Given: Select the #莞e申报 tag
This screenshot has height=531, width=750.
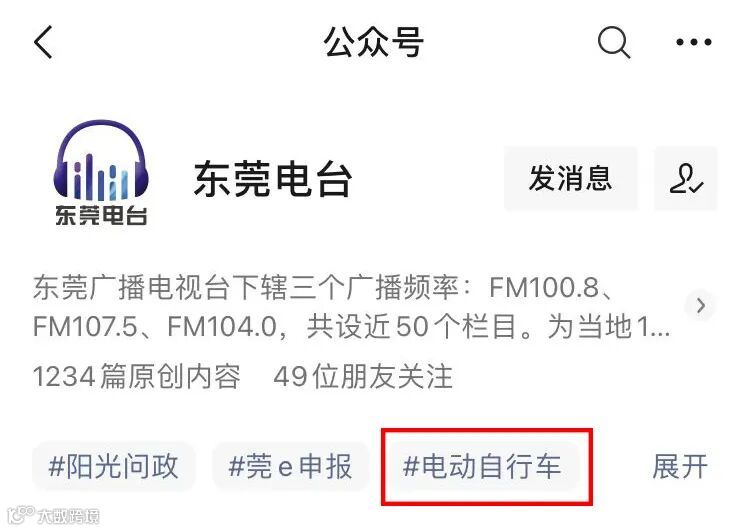Looking at the screenshot, I should [290, 466].
